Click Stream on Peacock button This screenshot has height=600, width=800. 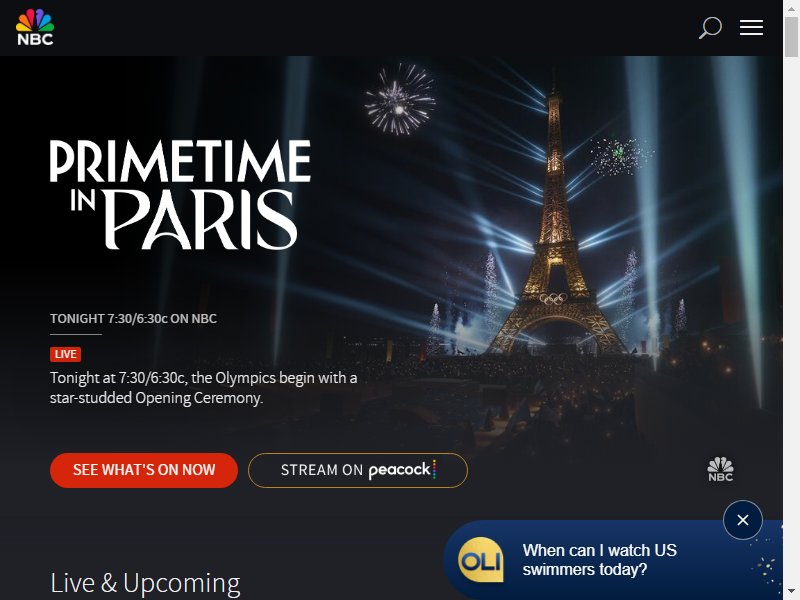[358, 470]
